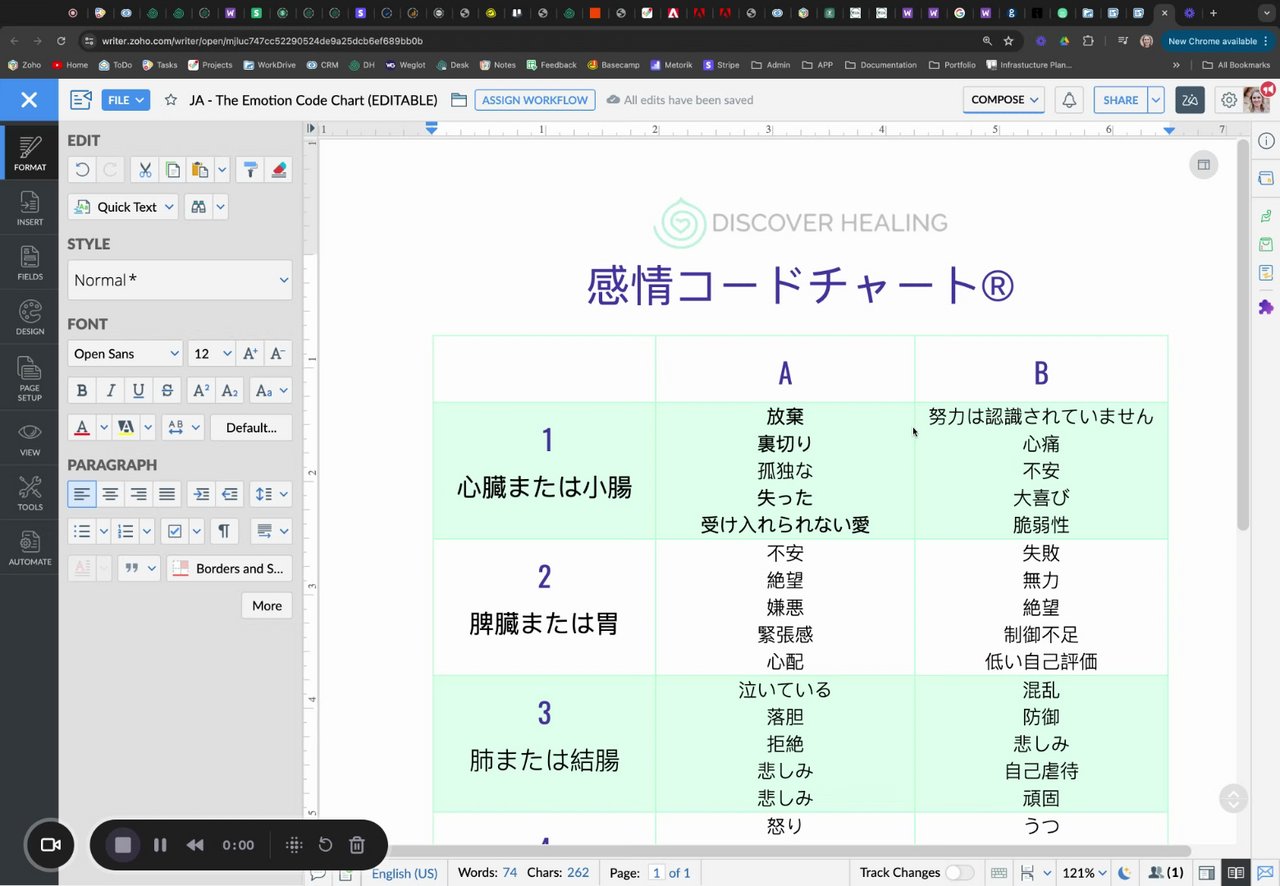Paste clipboard content with the paste icon
The height and width of the screenshot is (886, 1280).
[x=200, y=170]
